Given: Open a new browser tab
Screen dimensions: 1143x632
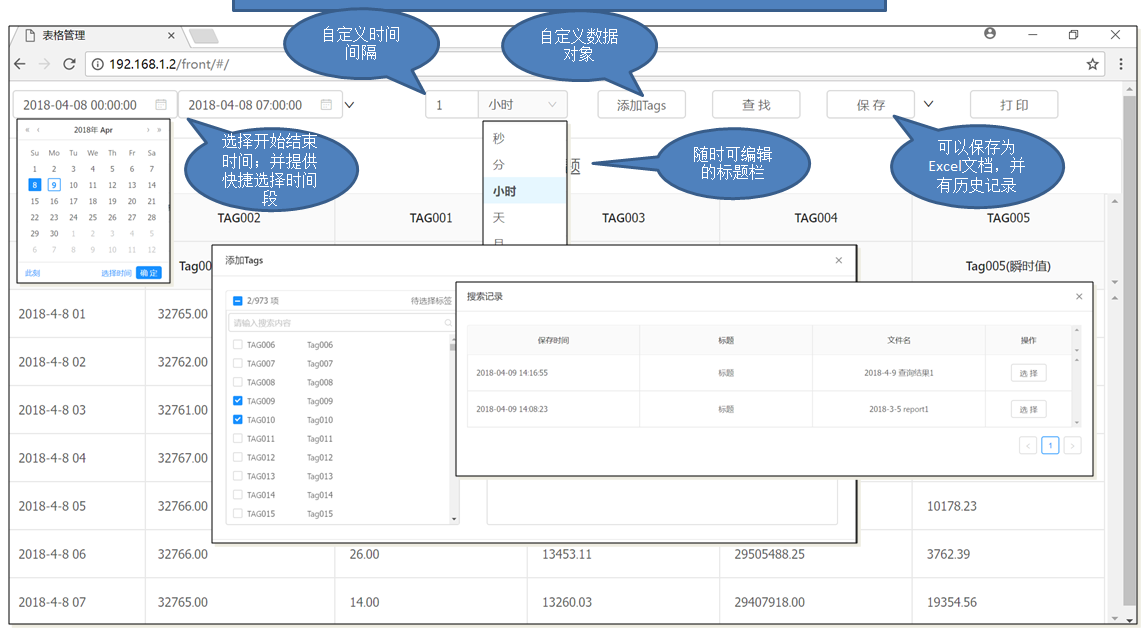Looking at the screenshot, I should click(x=203, y=36).
